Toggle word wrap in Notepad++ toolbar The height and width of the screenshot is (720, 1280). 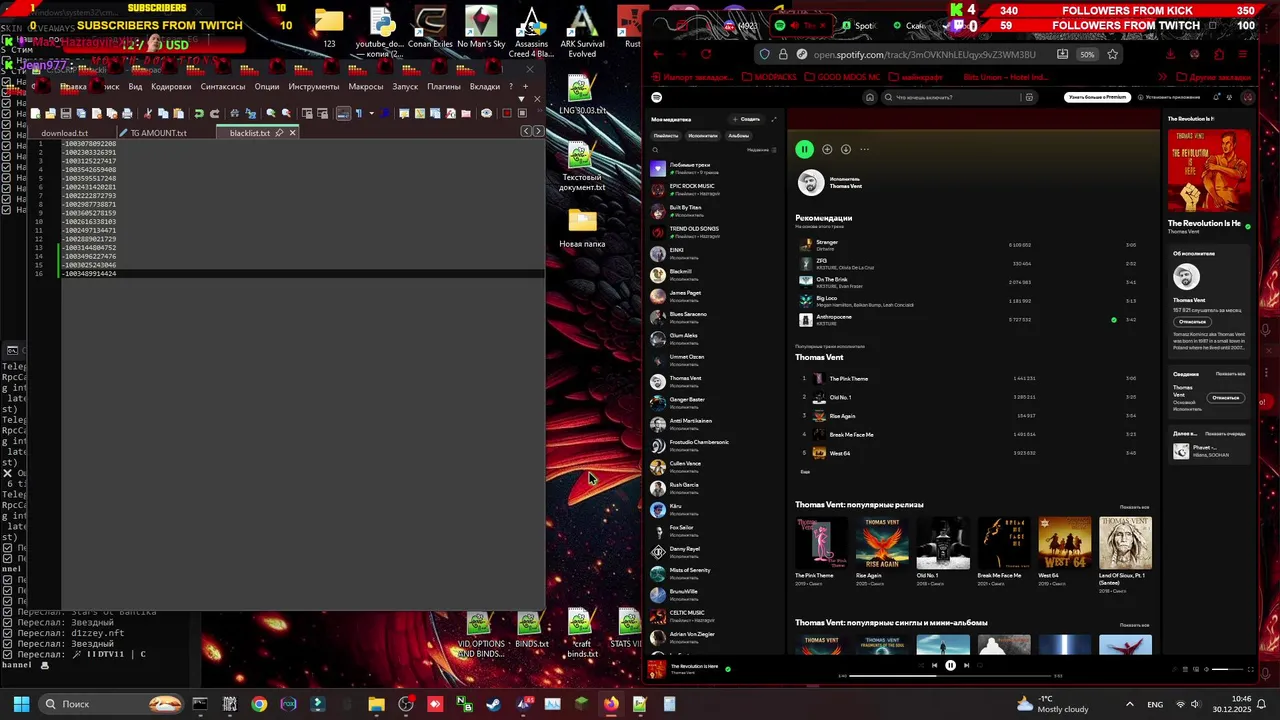pos(342,114)
